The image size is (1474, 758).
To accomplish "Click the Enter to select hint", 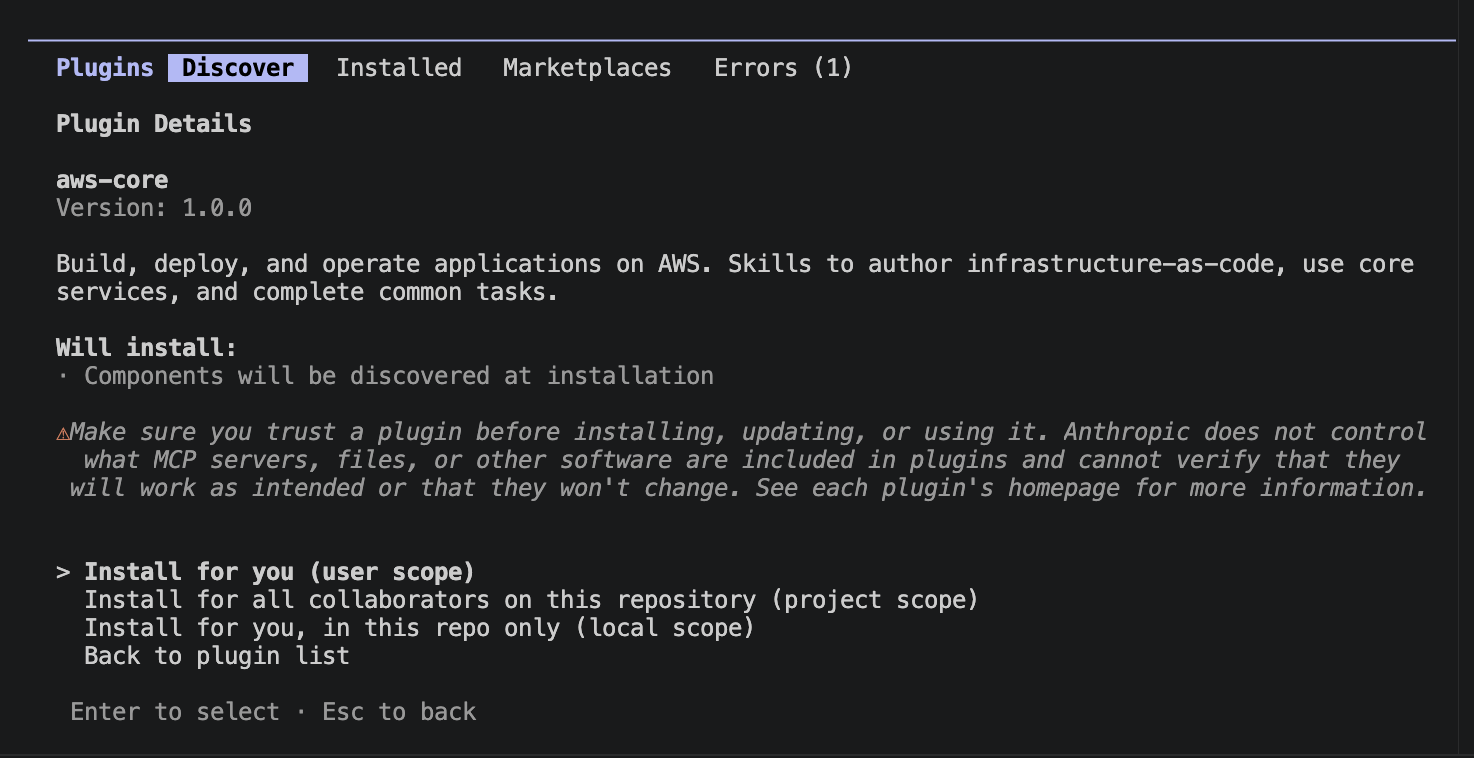I will tap(175, 712).
